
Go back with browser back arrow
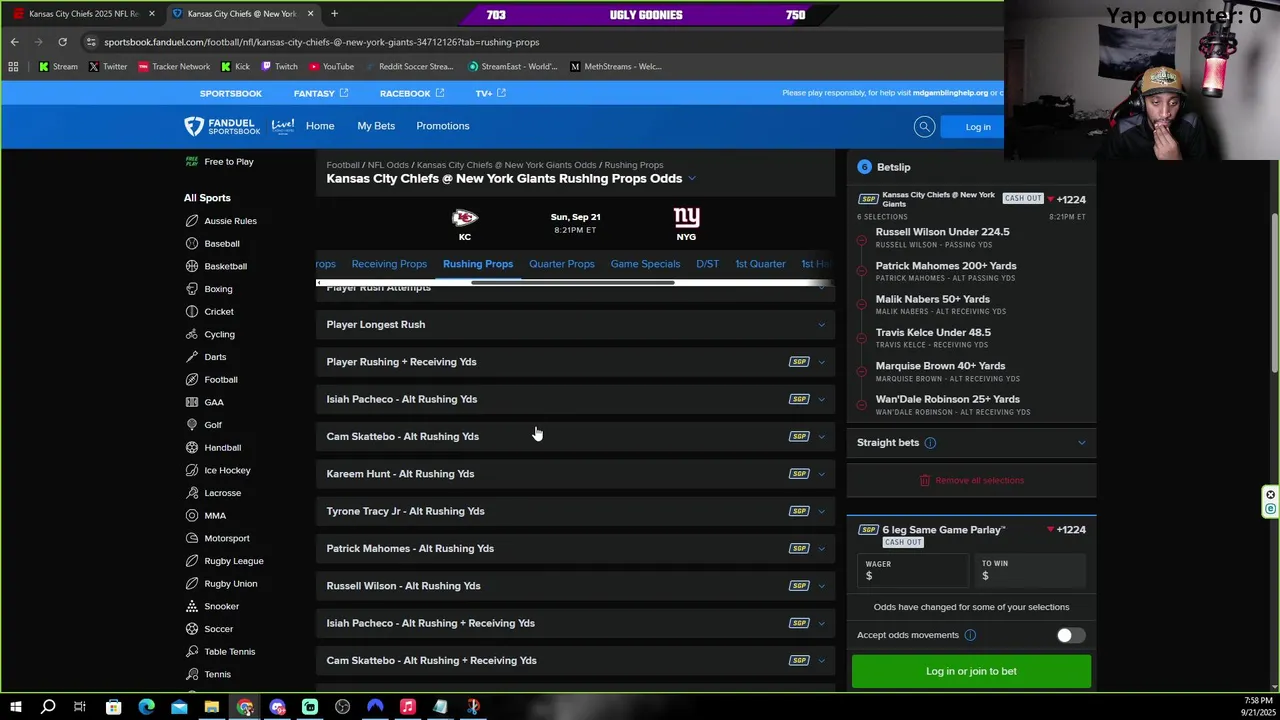pos(14,42)
